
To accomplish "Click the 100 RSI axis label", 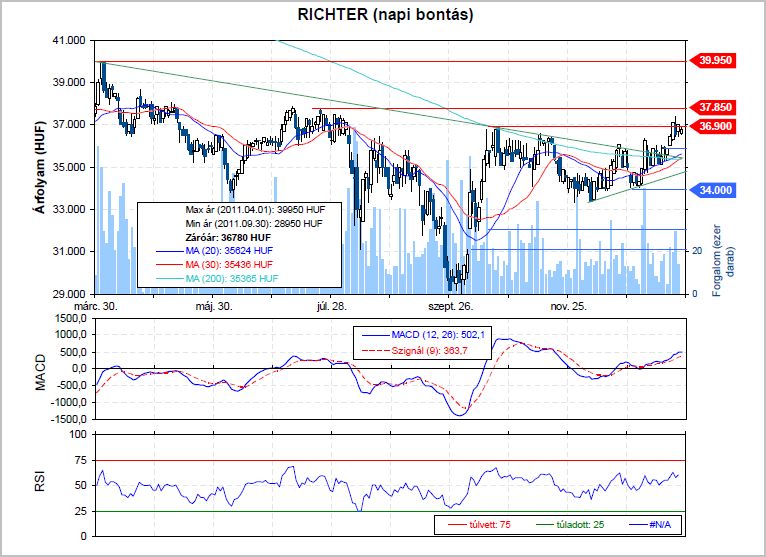I will click(79, 434).
